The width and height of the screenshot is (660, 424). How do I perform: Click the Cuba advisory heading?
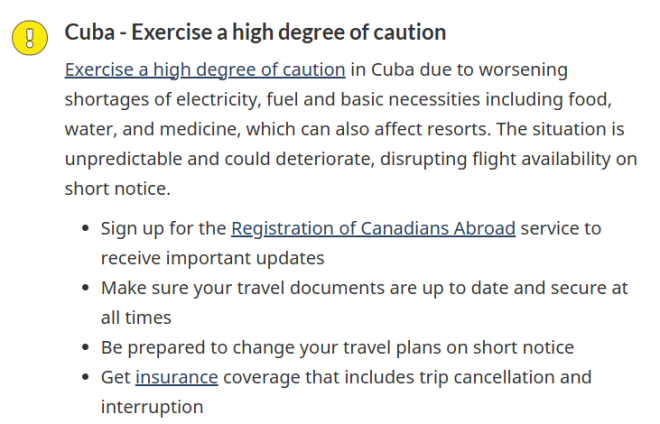(x=255, y=32)
